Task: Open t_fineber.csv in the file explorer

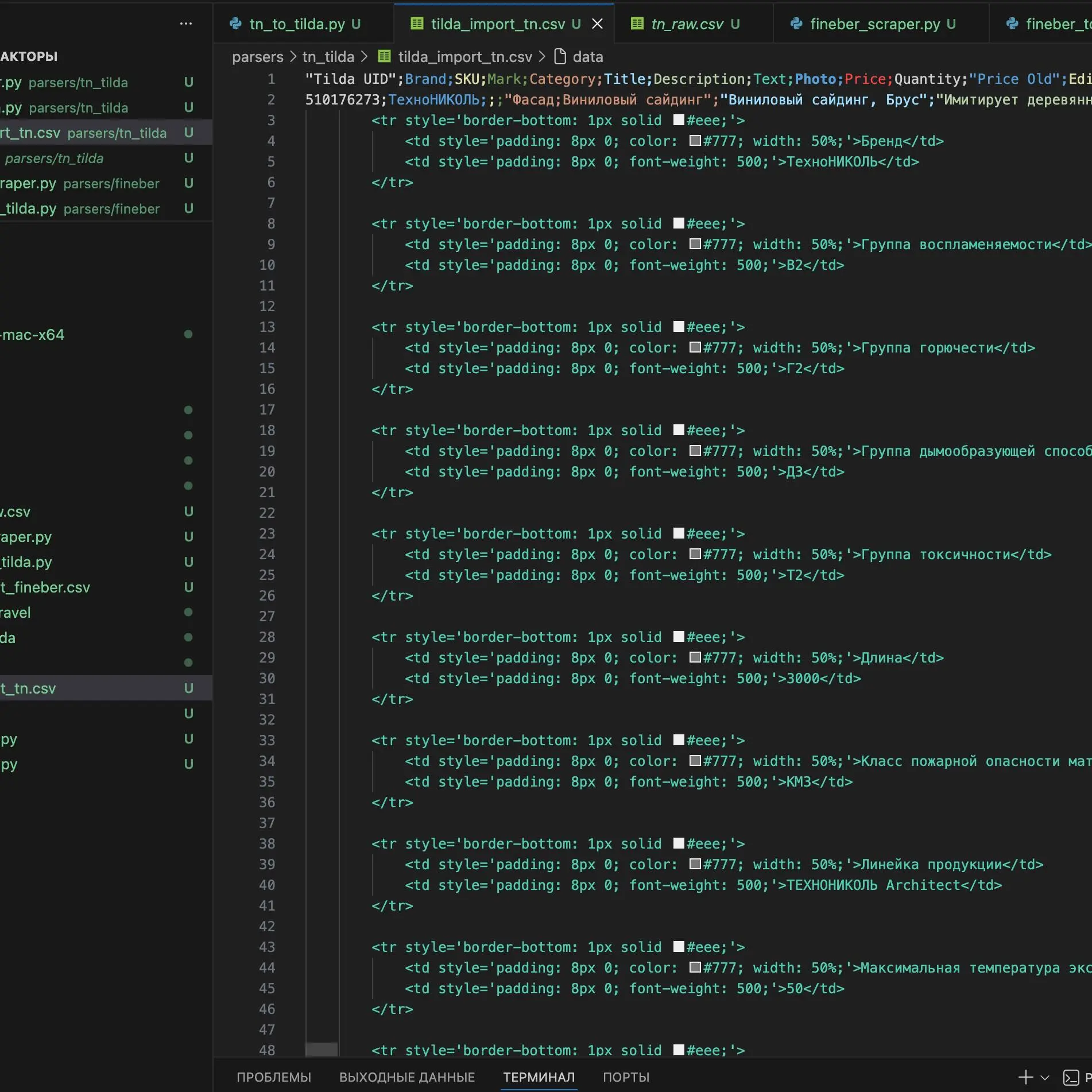Action: click(46, 587)
